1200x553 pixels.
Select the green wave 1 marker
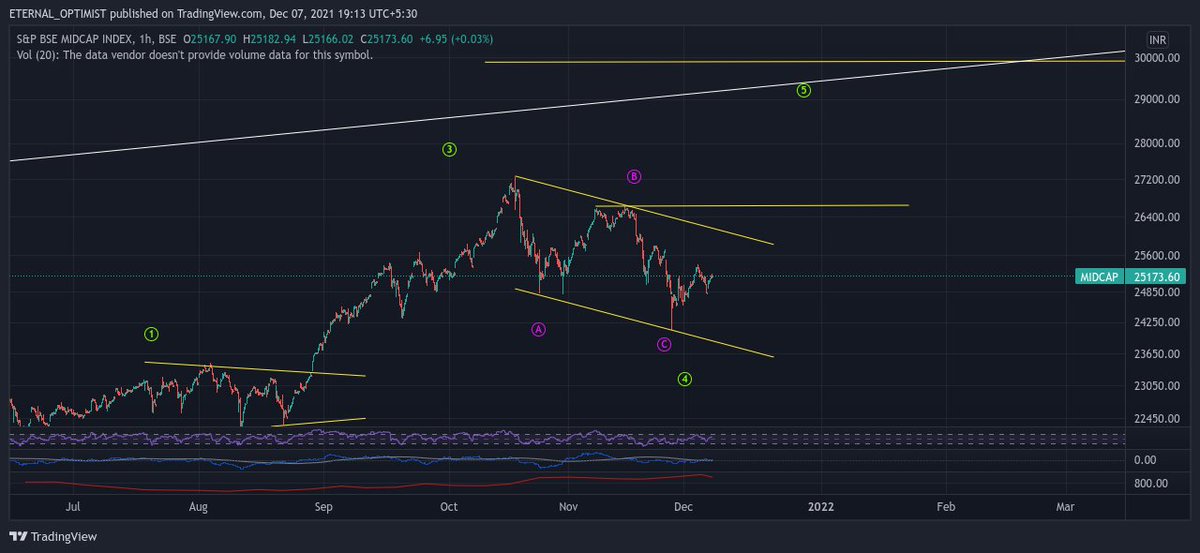151,333
